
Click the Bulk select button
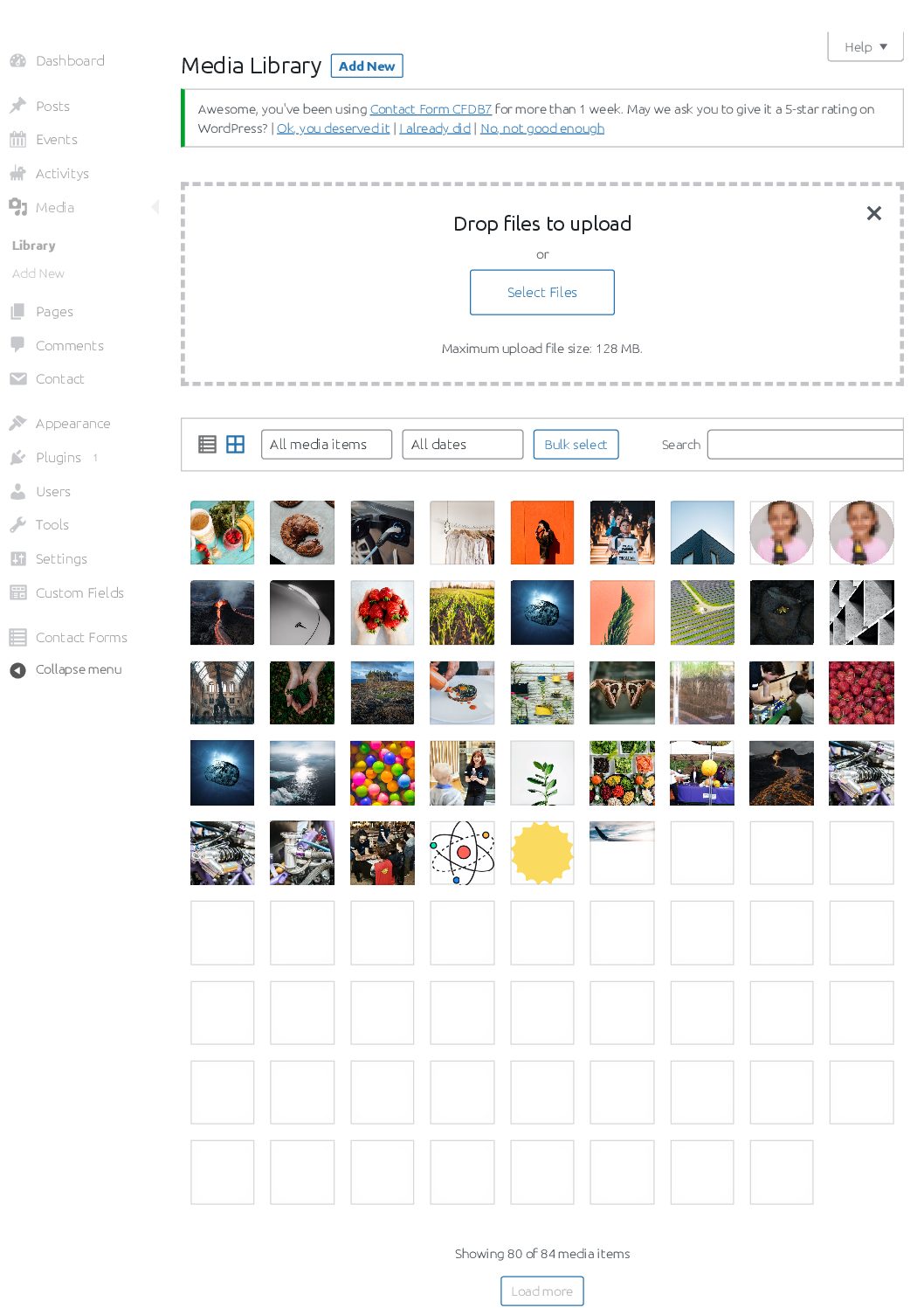tap(576, 444)
